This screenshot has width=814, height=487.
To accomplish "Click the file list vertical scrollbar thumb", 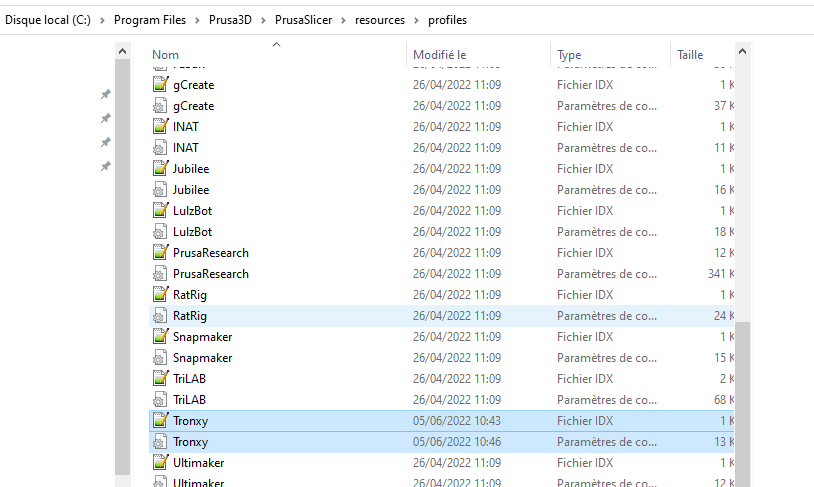I will 742,404.
